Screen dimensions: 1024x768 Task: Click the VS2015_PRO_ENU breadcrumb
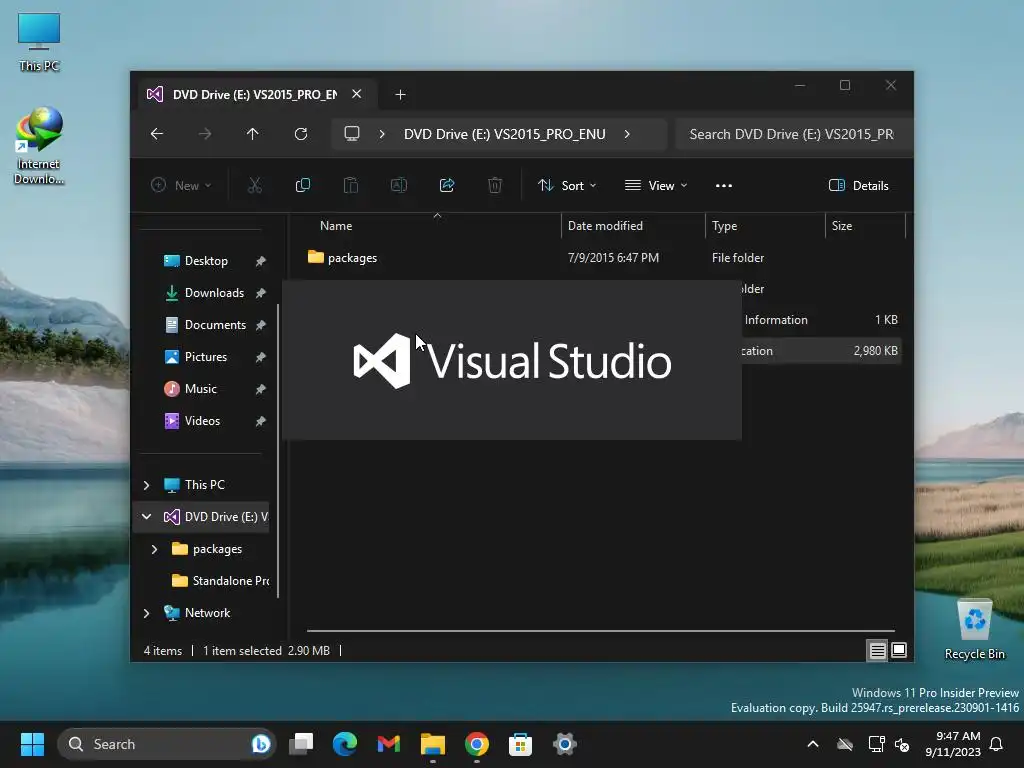(504, 134)
